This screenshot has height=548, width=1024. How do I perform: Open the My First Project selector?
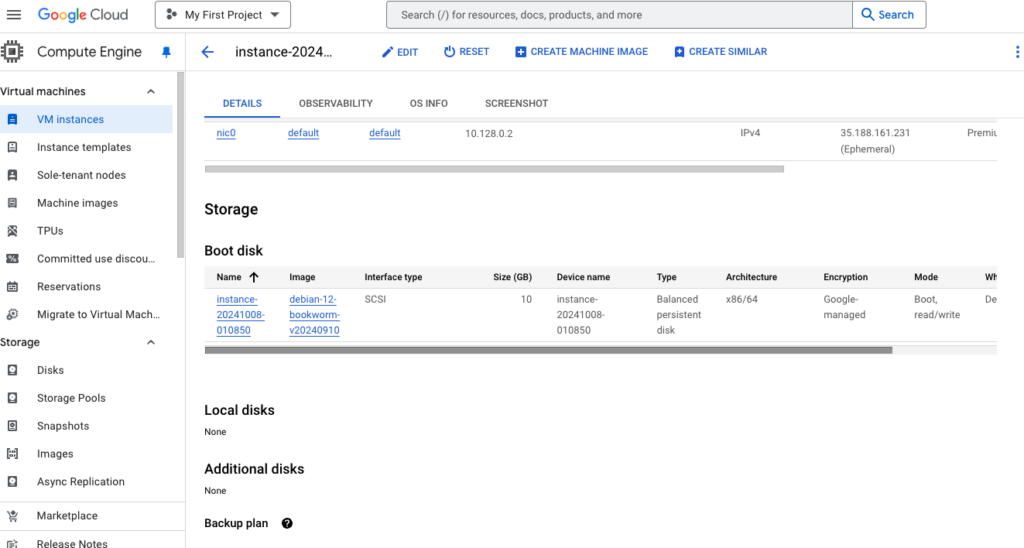point(223,14)
